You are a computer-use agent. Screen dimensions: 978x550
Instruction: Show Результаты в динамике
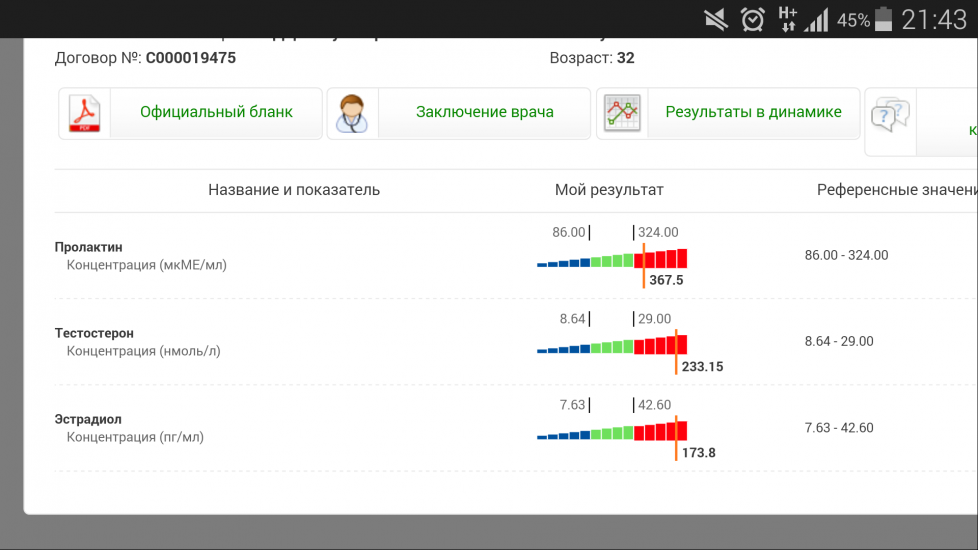coord(753,112)
